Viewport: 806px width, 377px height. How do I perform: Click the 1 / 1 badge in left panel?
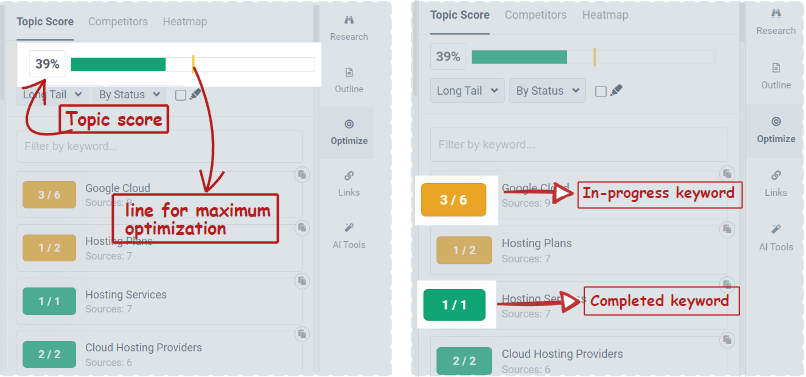coord(49,301)
